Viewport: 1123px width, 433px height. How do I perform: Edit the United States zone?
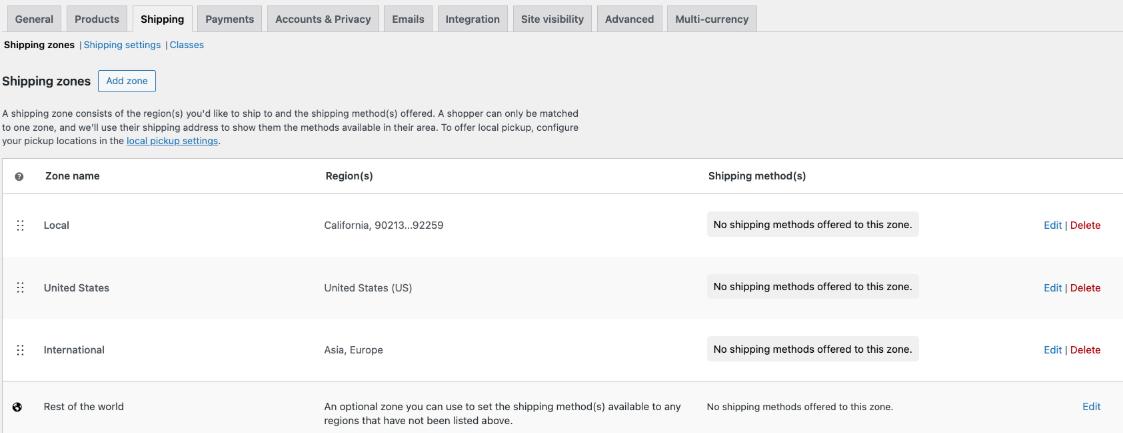click(1052, 288)
